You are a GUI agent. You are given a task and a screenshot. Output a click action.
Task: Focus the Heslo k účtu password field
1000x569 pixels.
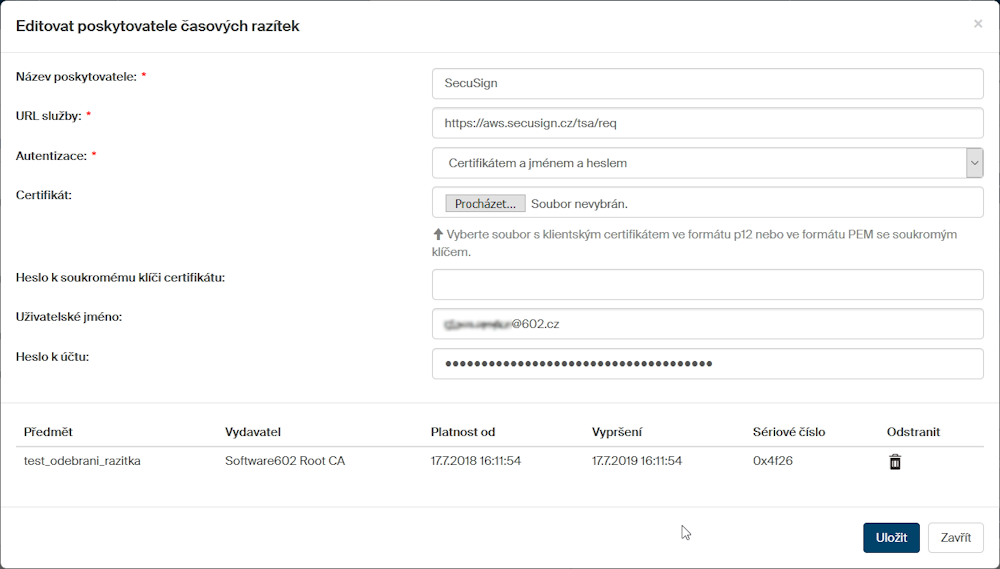point(707,364)
